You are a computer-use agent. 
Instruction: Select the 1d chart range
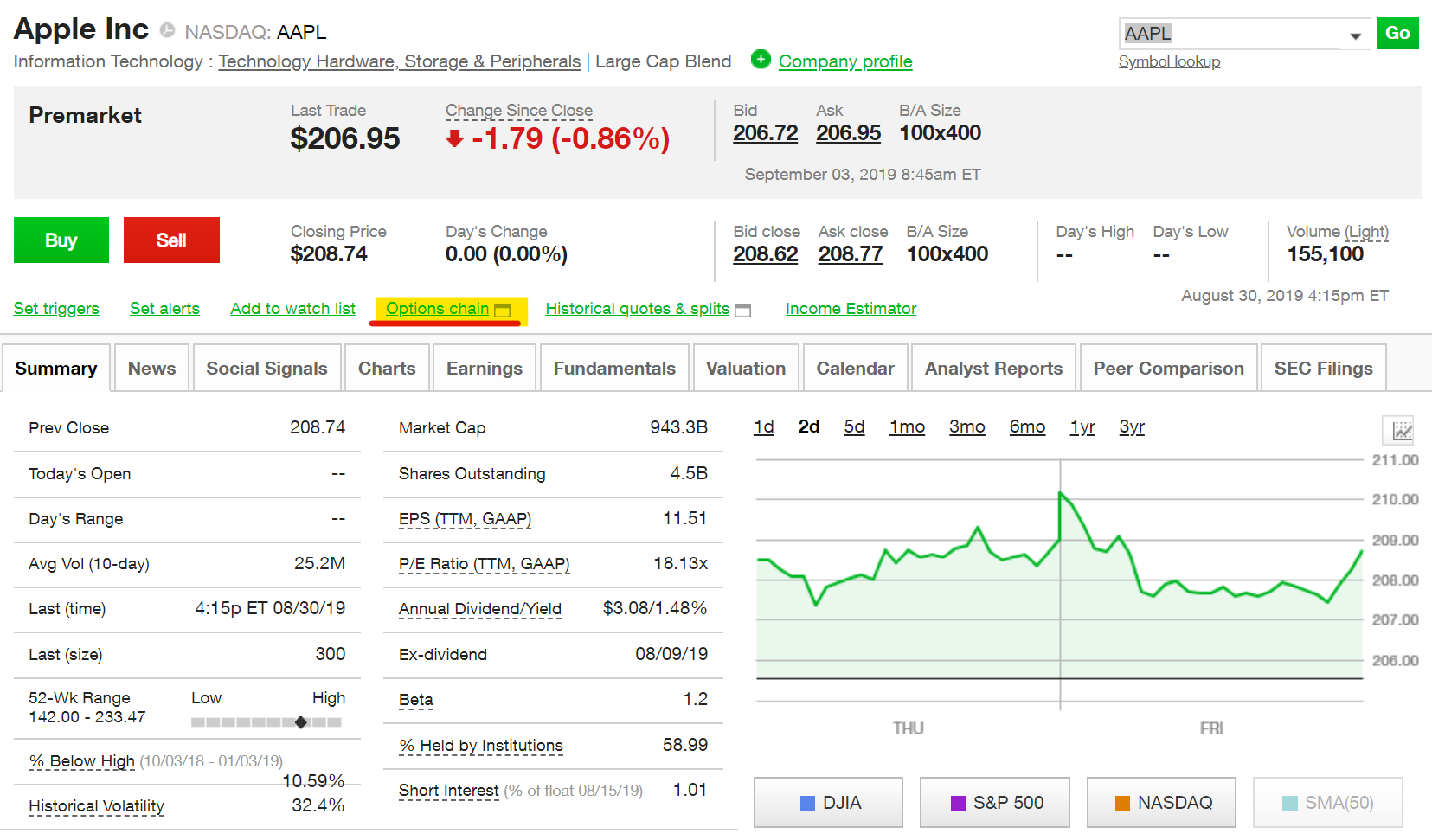764,426
